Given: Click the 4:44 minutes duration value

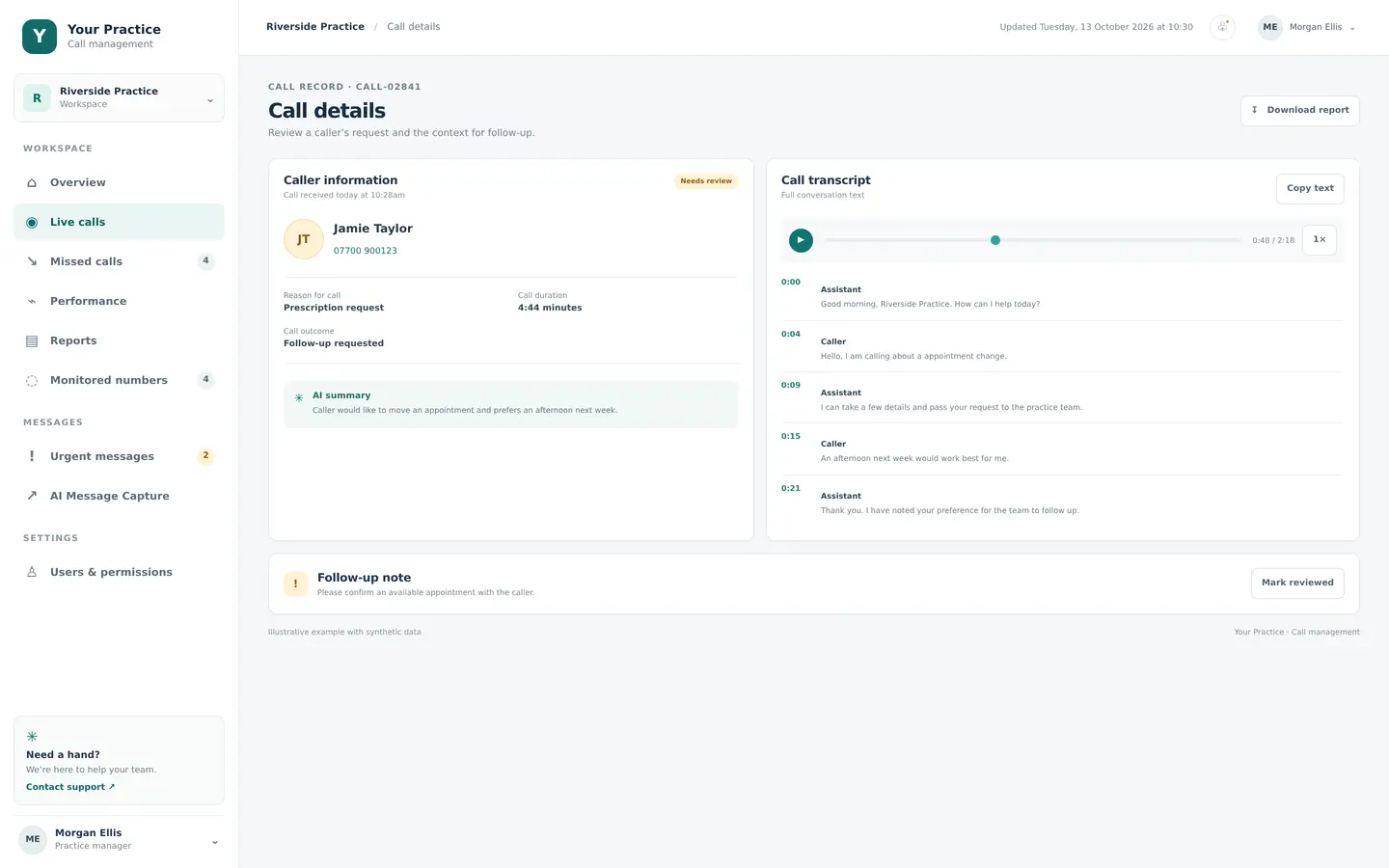Looking at the screenshot, I should tap(550, 308).
